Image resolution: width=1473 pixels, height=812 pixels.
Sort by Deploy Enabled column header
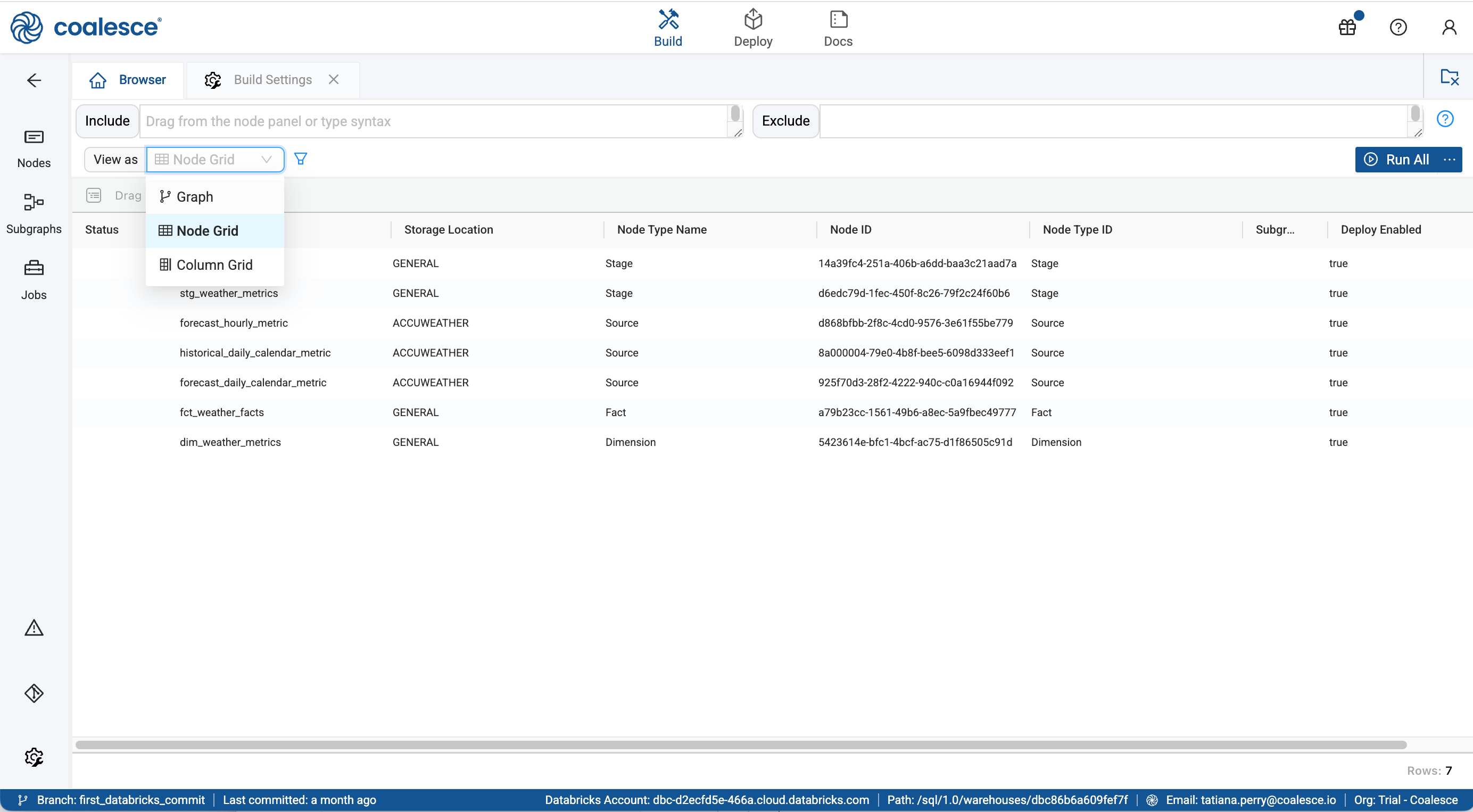[1380, 230]
